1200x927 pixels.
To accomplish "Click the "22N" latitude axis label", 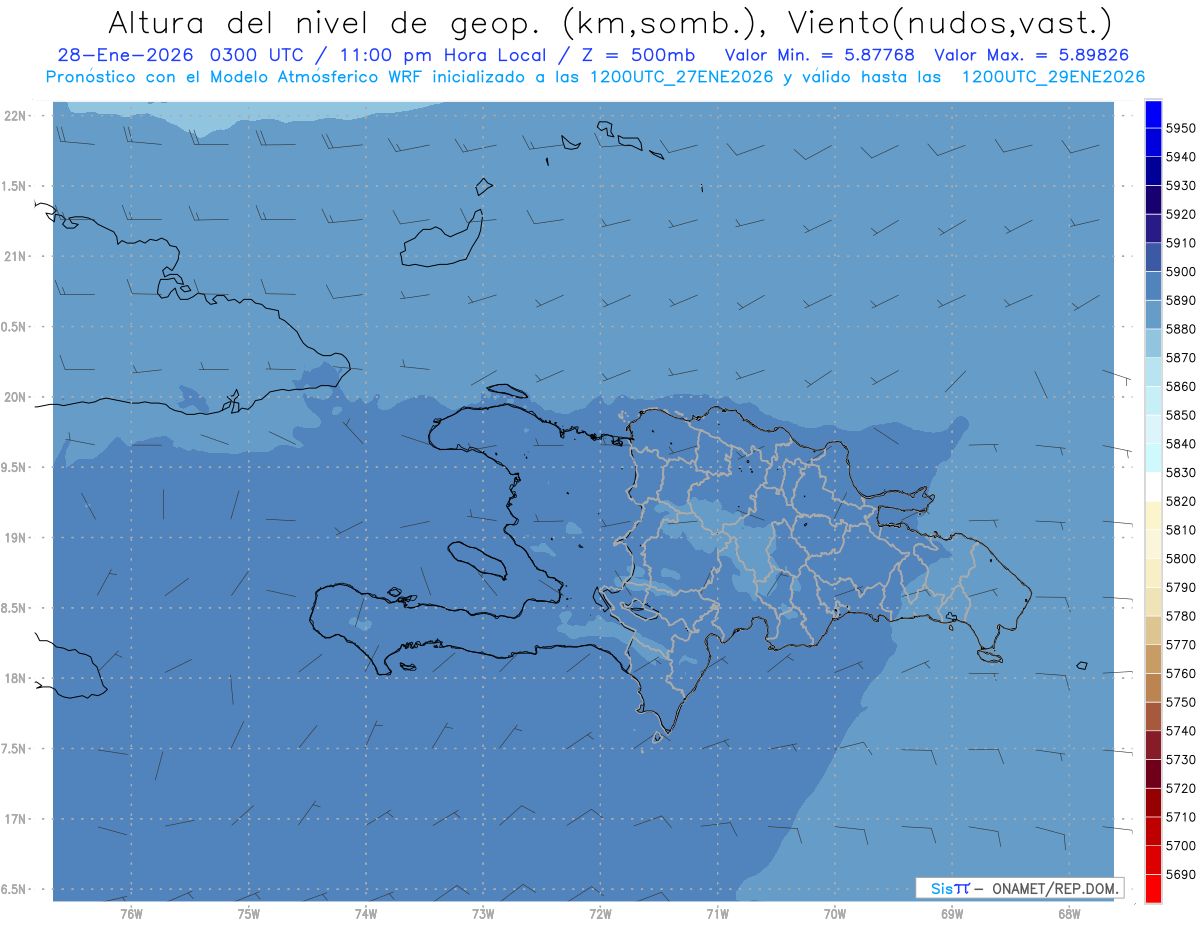I will (x=15, y=115).
